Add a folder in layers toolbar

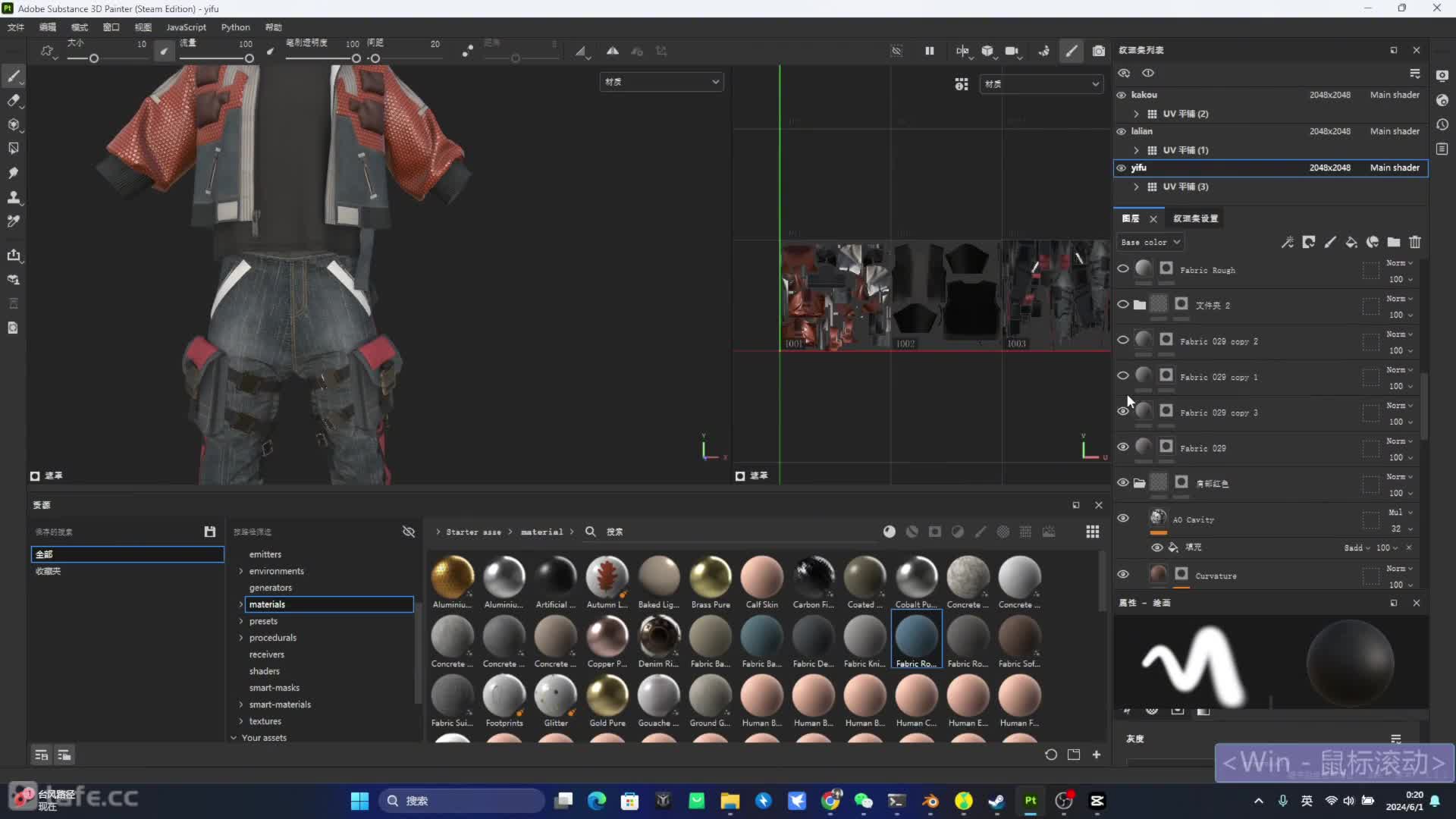tap(1394, 242)
